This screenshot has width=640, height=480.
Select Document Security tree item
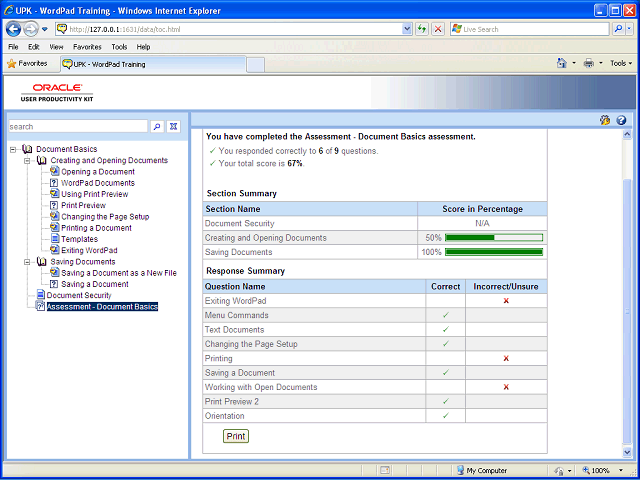click(79, 295)
